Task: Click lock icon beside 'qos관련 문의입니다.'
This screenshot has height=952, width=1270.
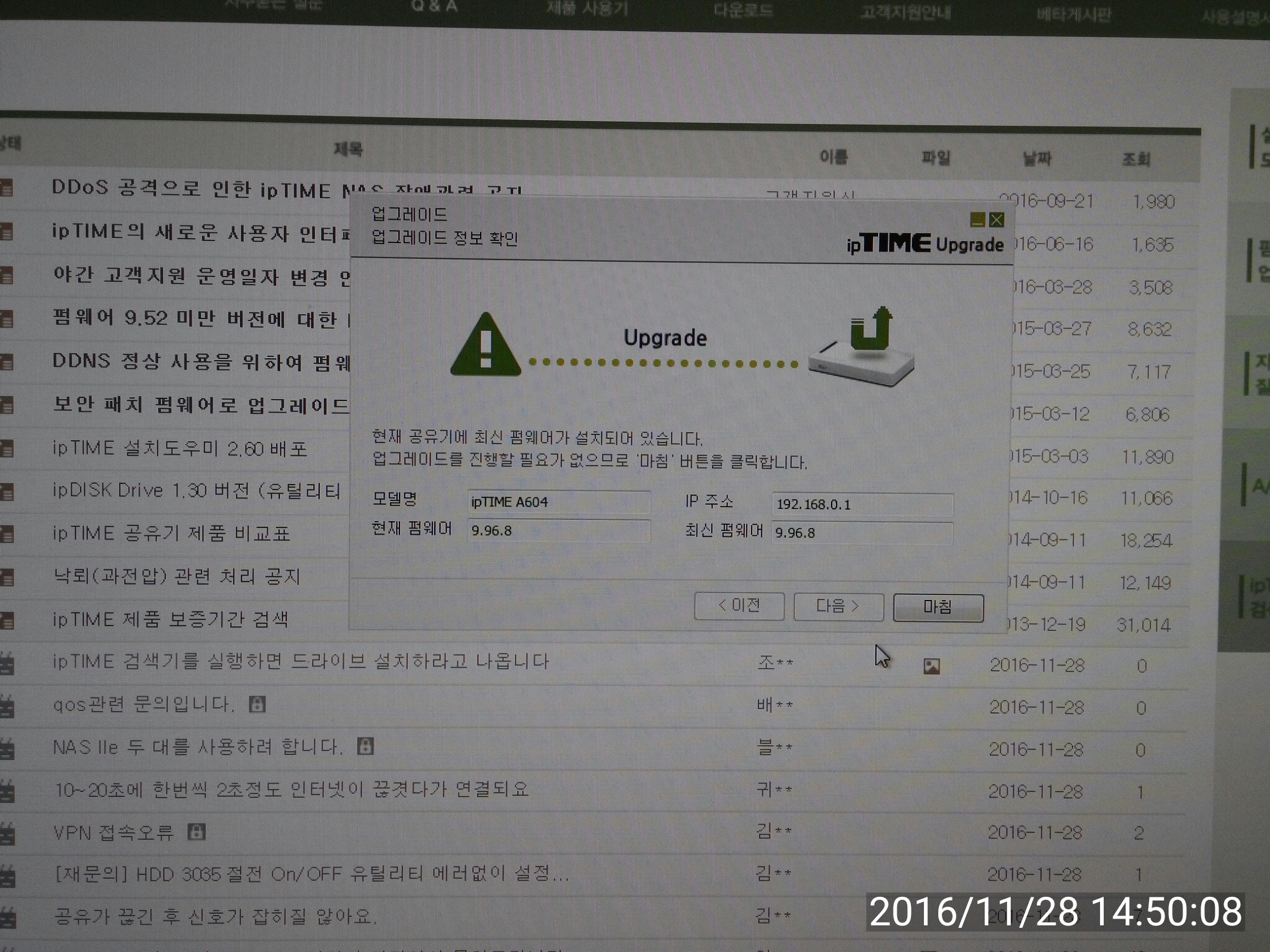Action: click(257, 704)
